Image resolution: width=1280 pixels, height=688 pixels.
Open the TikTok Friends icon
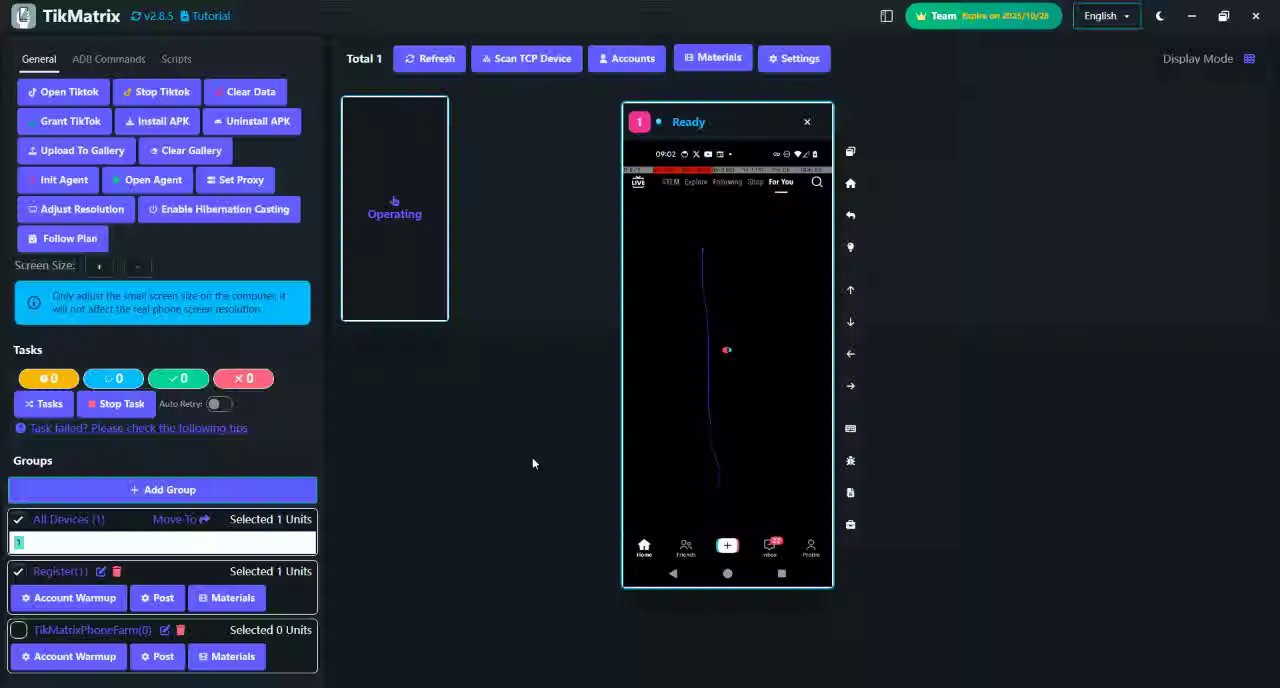[685, 548]
